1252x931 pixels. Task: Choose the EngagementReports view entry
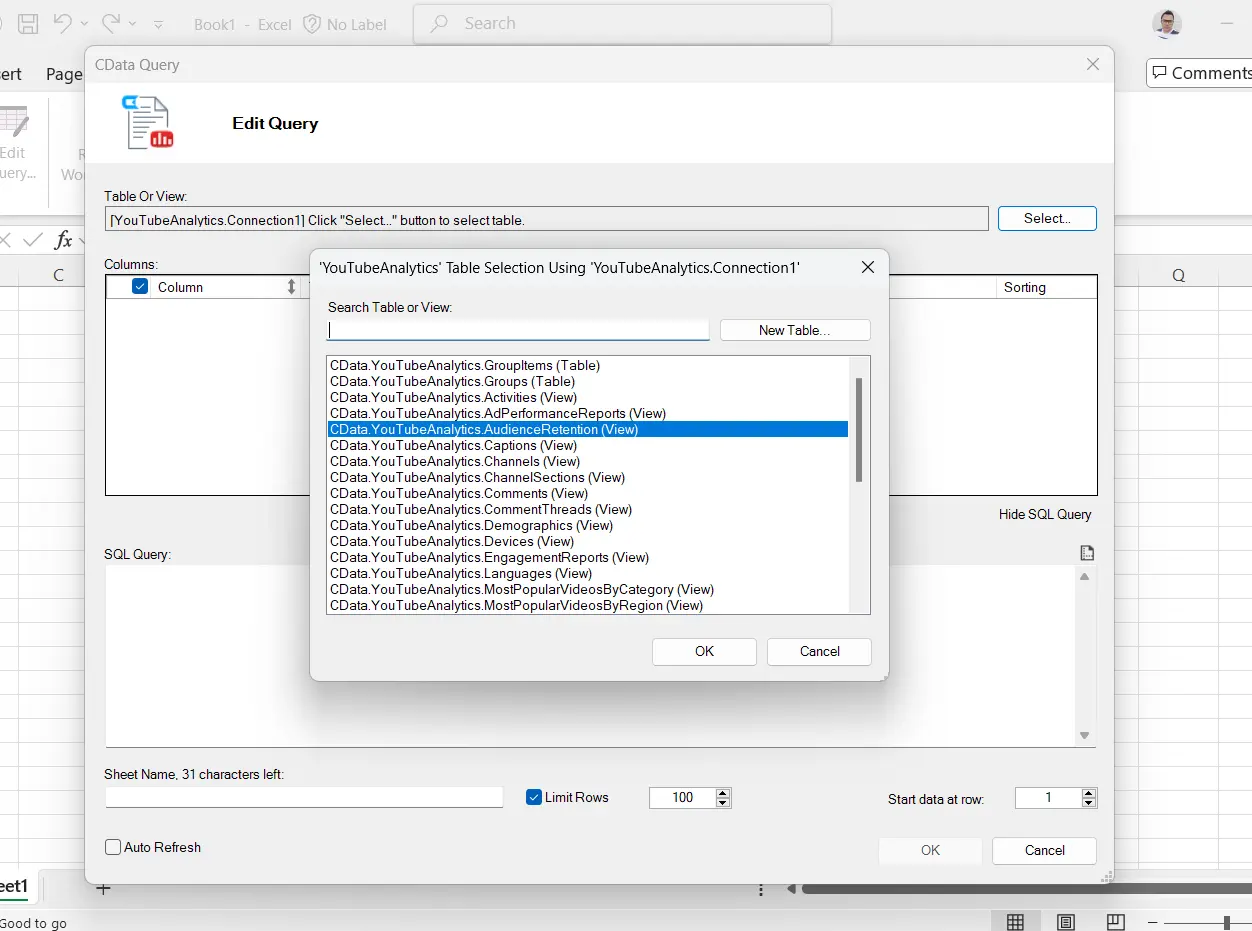tap(489, 557)
